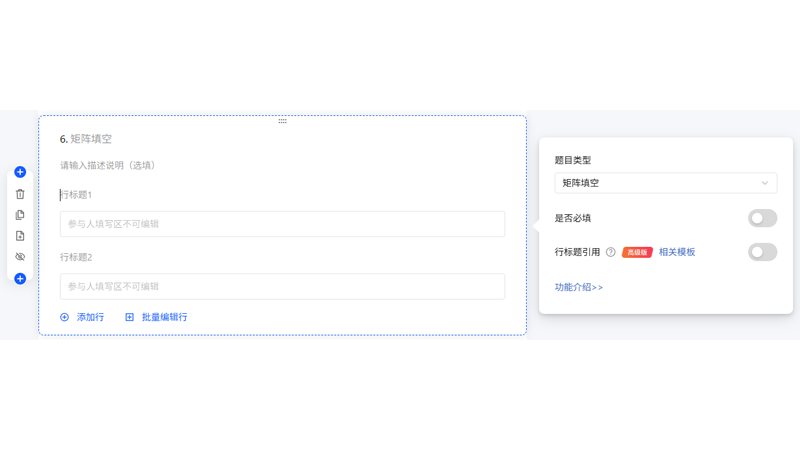Click the bottom blue plus icon in sidebar
Image resolution: width=800 pixels, height=450 pixels.
[x=20, y=278]
